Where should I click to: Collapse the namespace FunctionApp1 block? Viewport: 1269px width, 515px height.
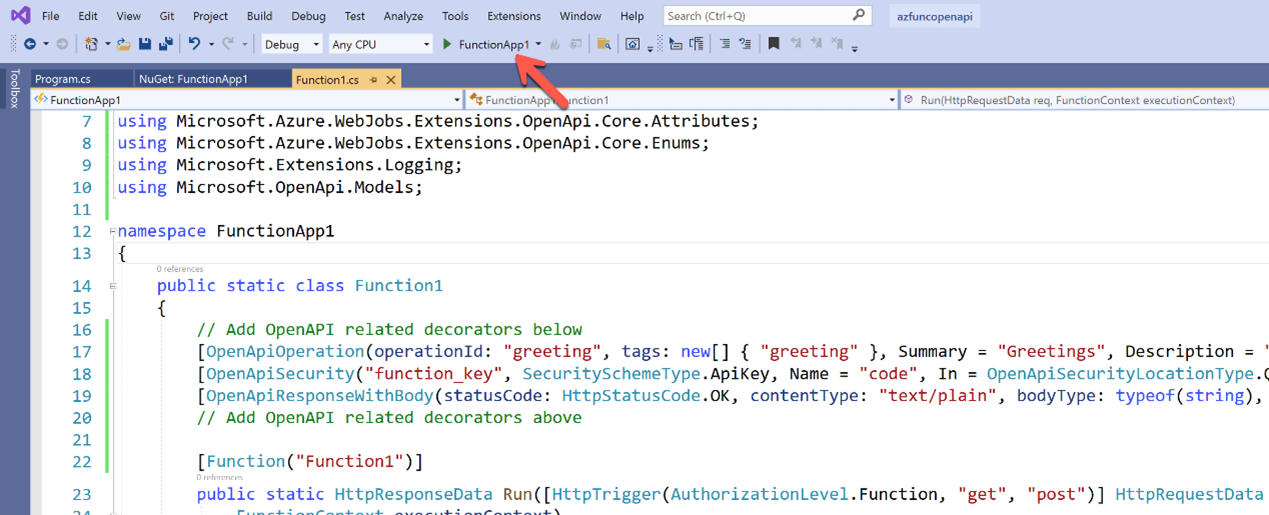click(113, 232)
